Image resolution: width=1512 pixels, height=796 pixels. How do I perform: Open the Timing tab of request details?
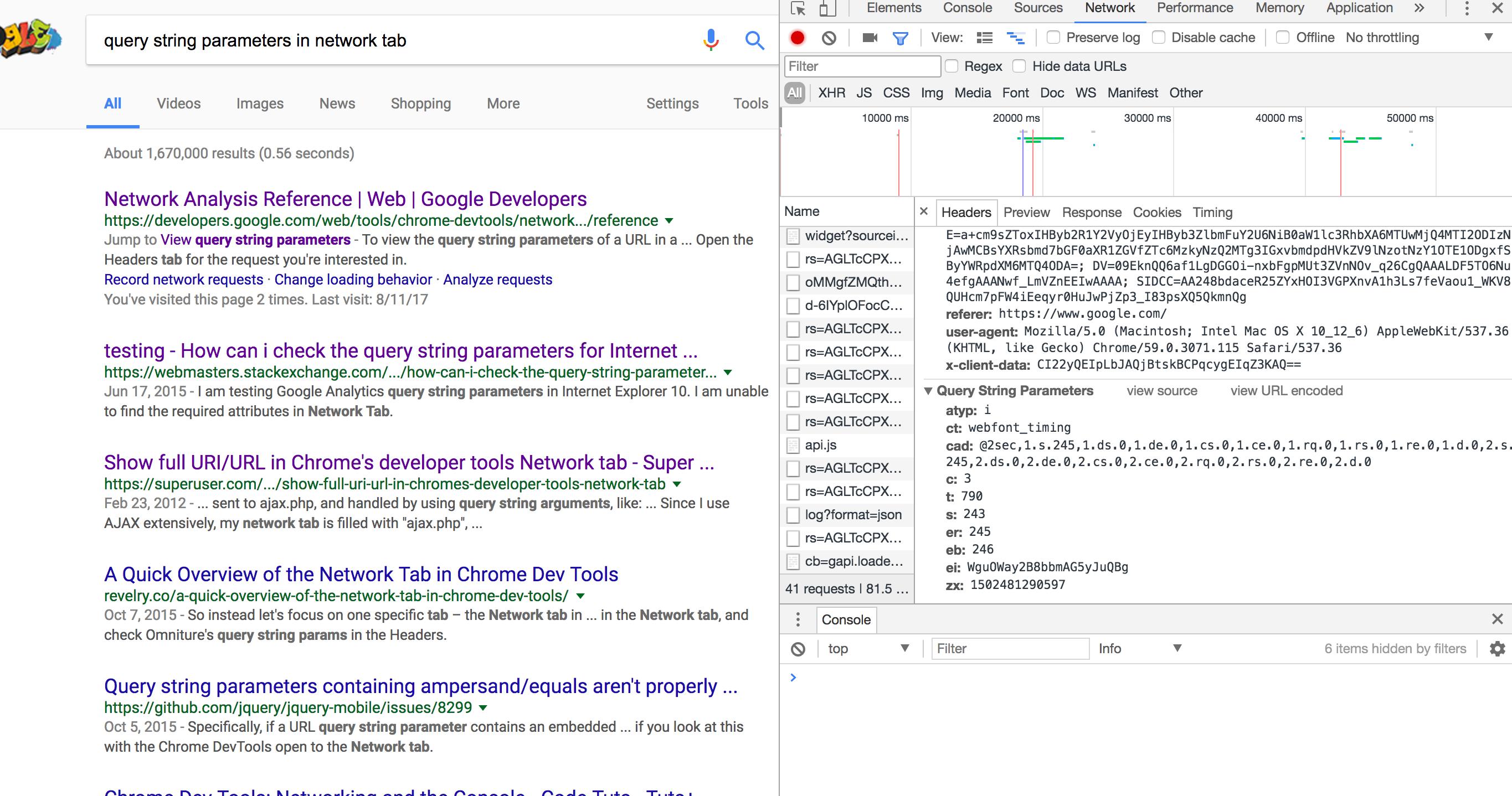click(x=1212, y=213)
